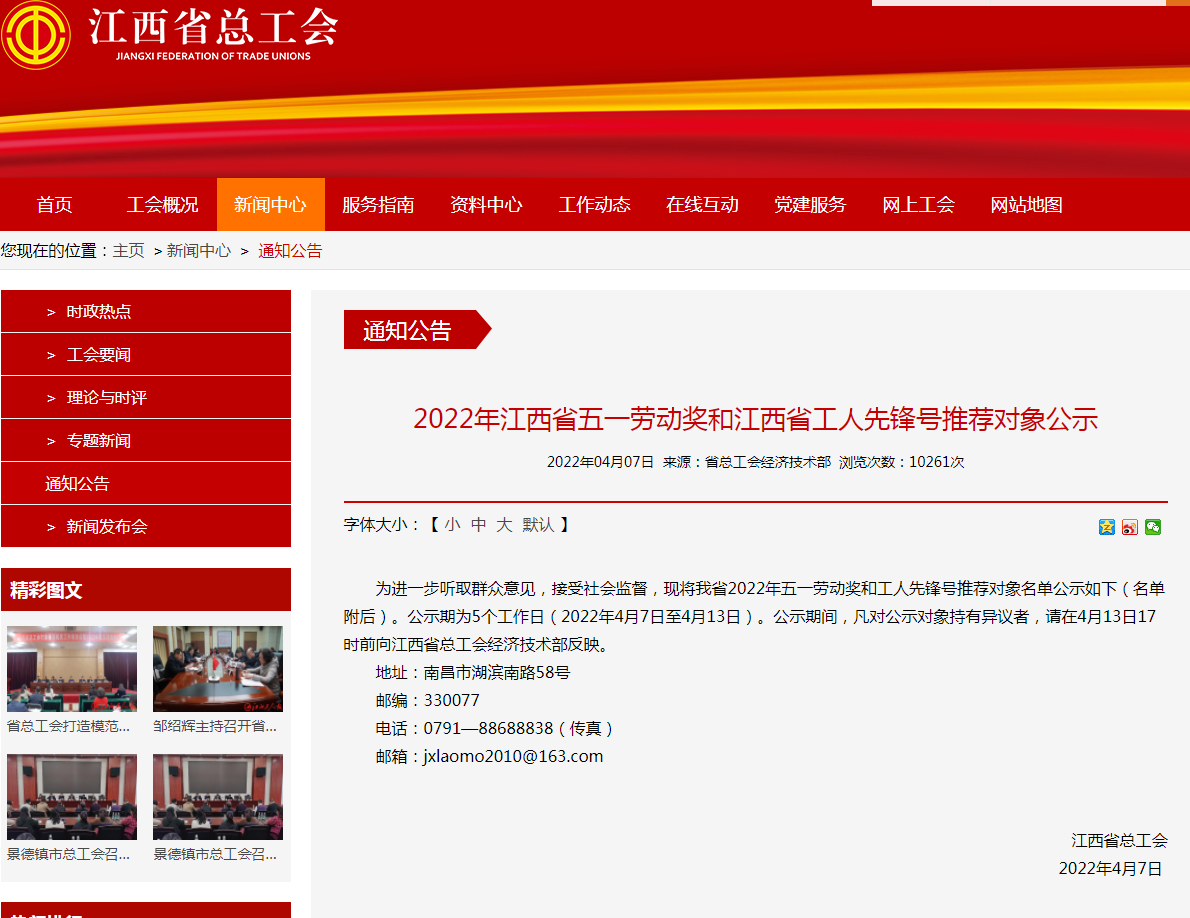Go to 资料中心 in the navigation bar
The image size is (1190, 918).
point(486,205)
